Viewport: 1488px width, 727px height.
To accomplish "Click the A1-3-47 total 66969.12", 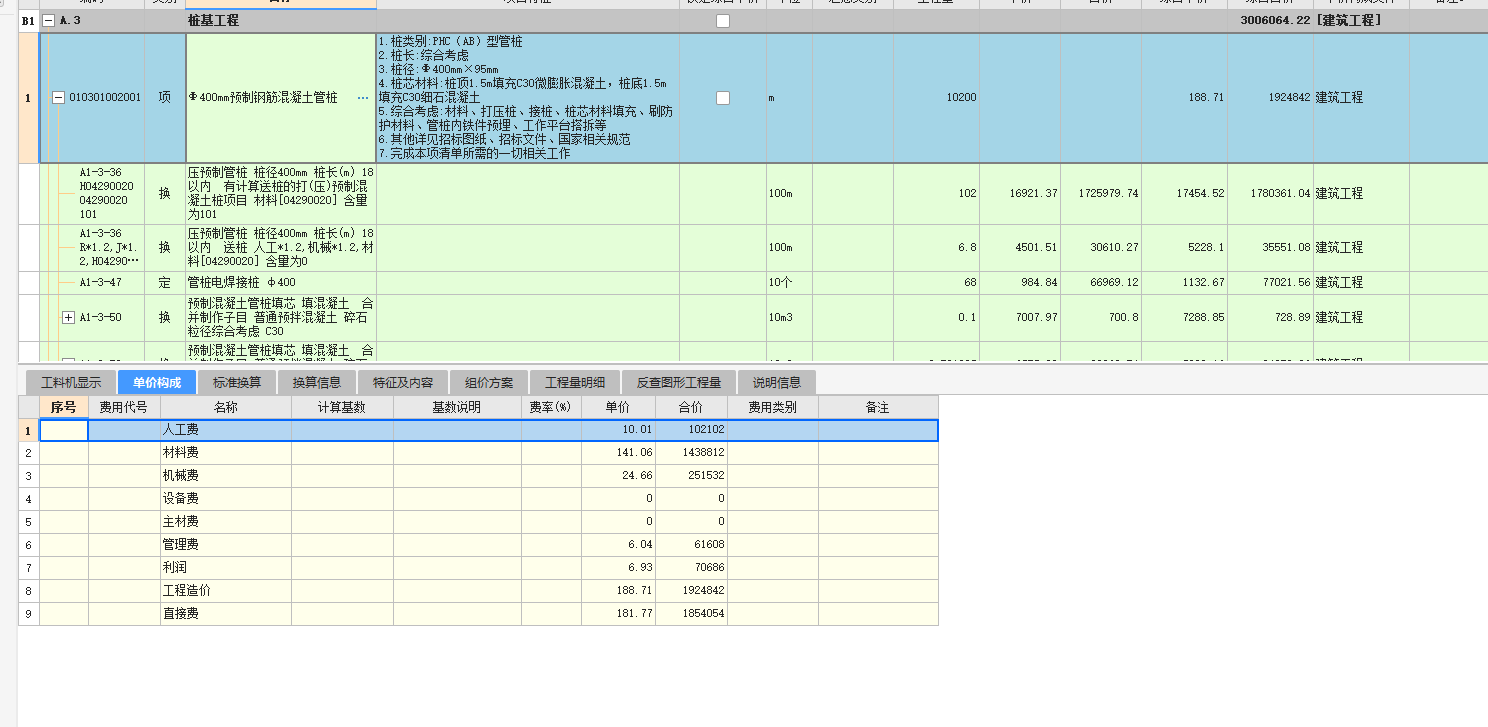I will [1114, 283].
